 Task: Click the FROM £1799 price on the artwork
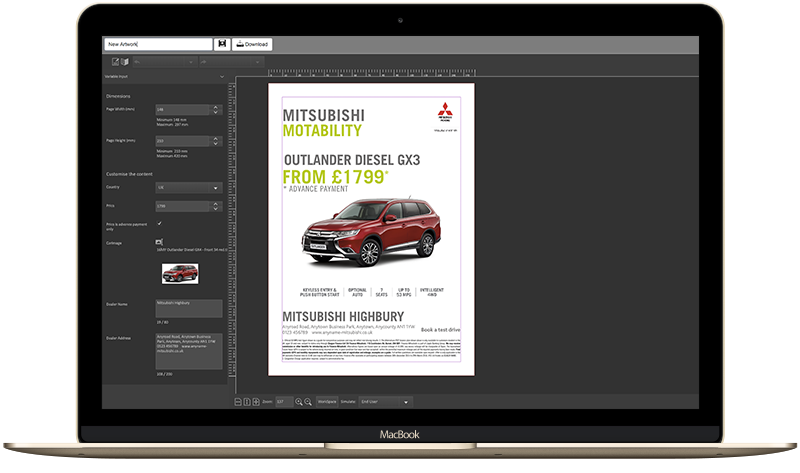click(335, 177)
